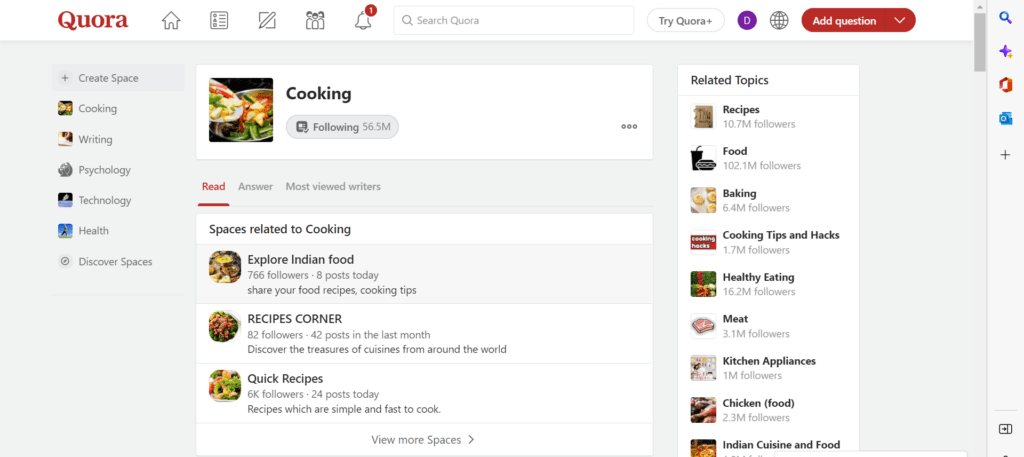The image size is (1024, 457).
Task: Open the Answer pencil icon
Action: (x=267, y=20)
